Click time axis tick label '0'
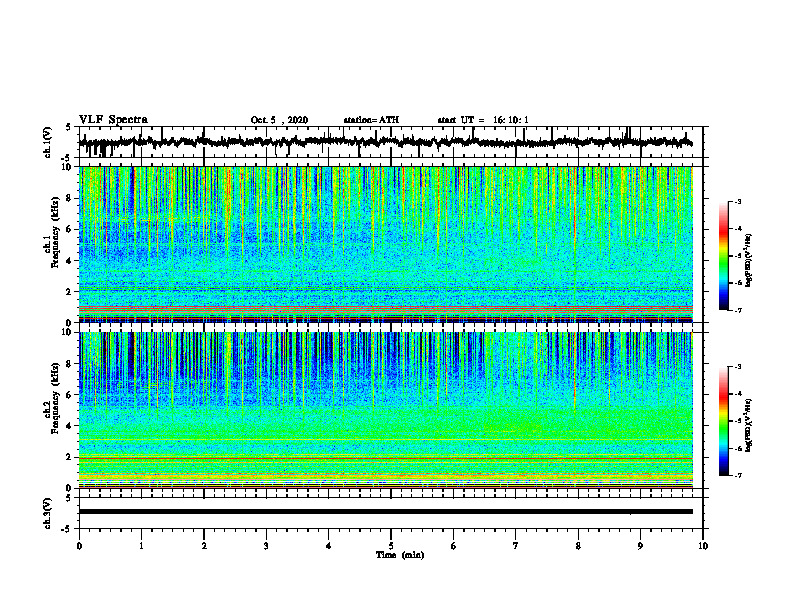This screenshot has width=792, height=612. click(79, 546)
